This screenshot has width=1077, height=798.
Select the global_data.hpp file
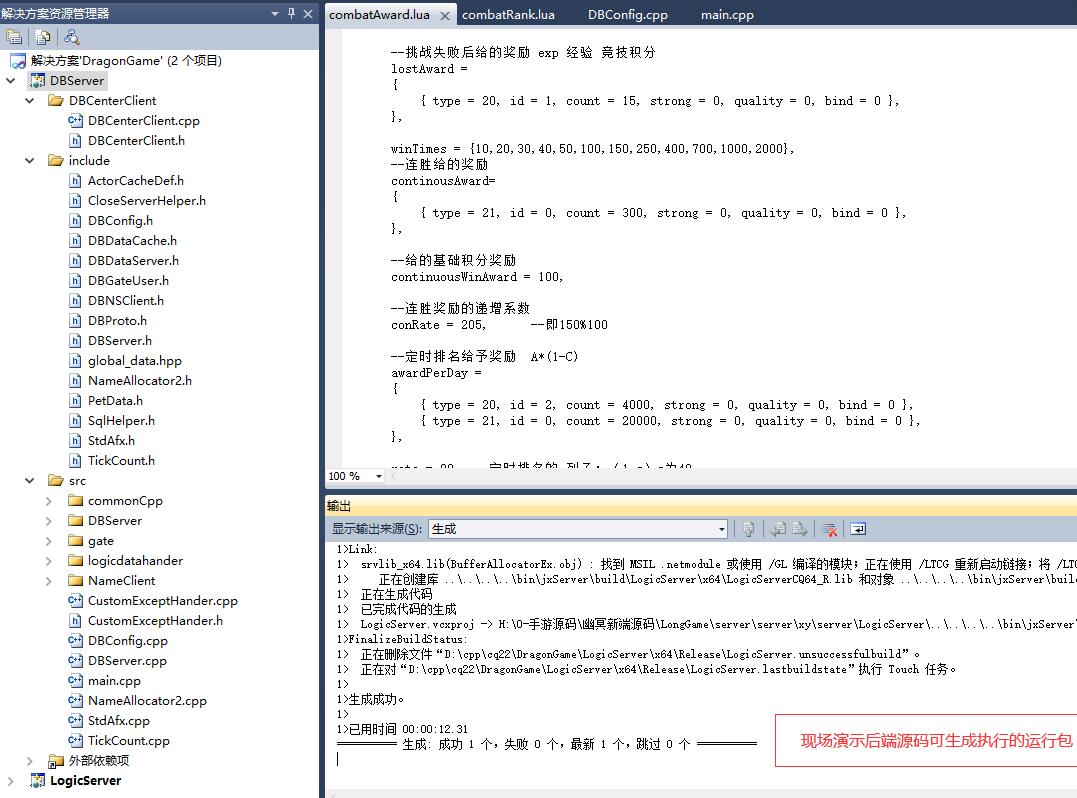pos(134,360)
